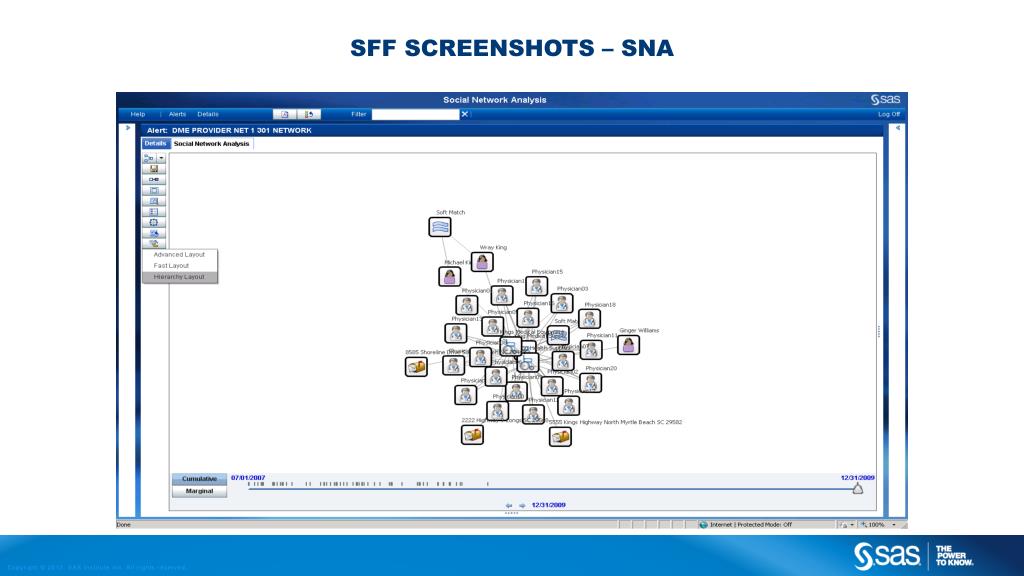Select the Physician03 node
The image size is (1024, 576).
coord(562,303)
